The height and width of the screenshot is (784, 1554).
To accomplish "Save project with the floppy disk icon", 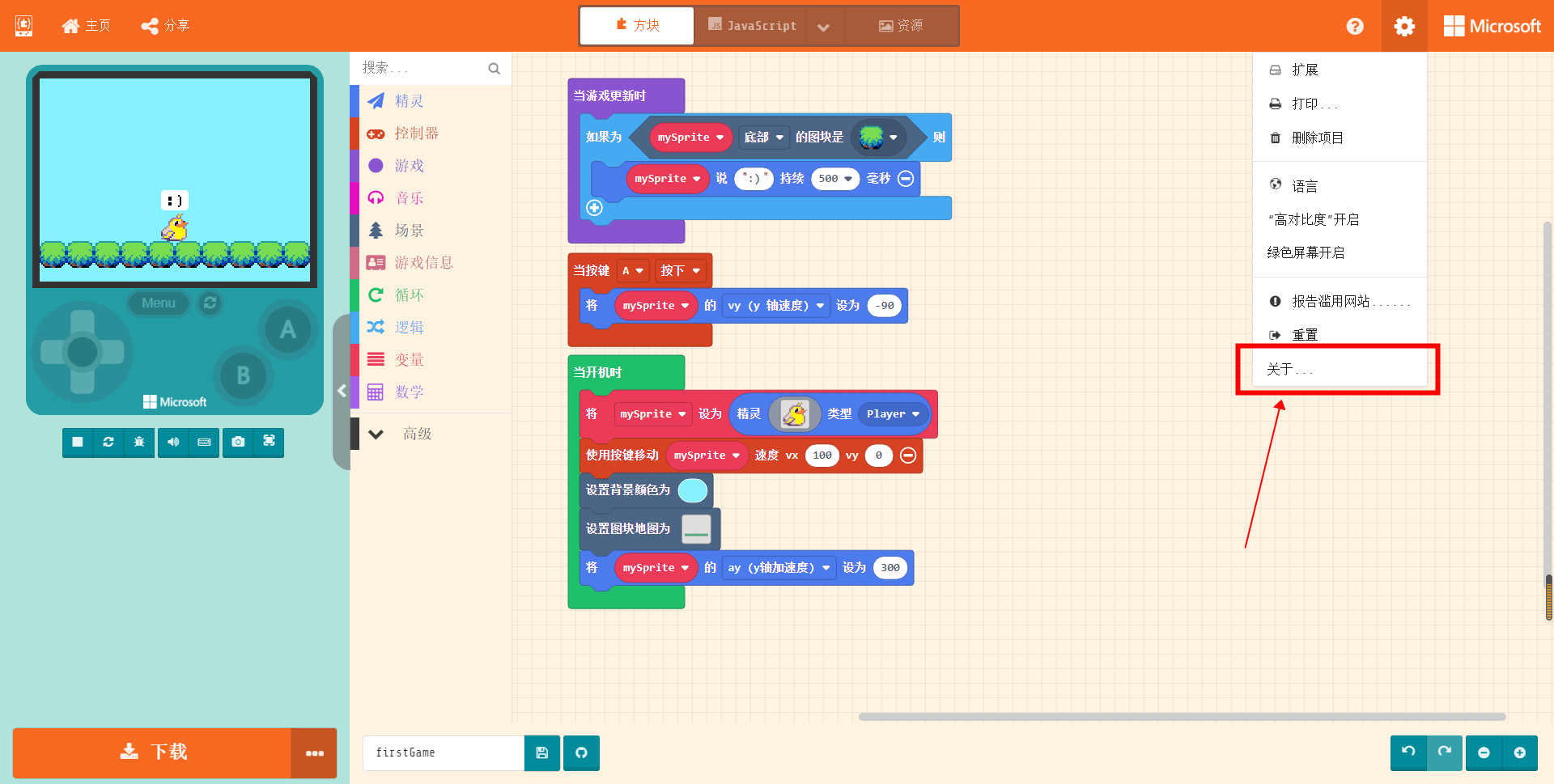I will pos(542,753).
